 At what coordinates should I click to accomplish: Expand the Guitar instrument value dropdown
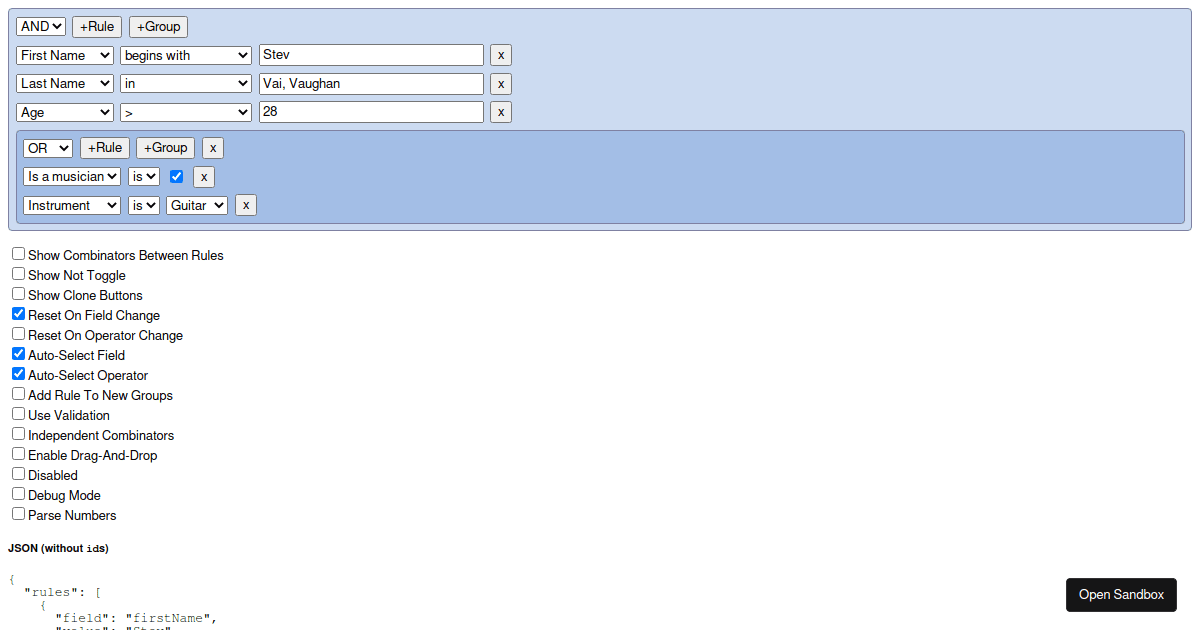[x=197, y=205]
